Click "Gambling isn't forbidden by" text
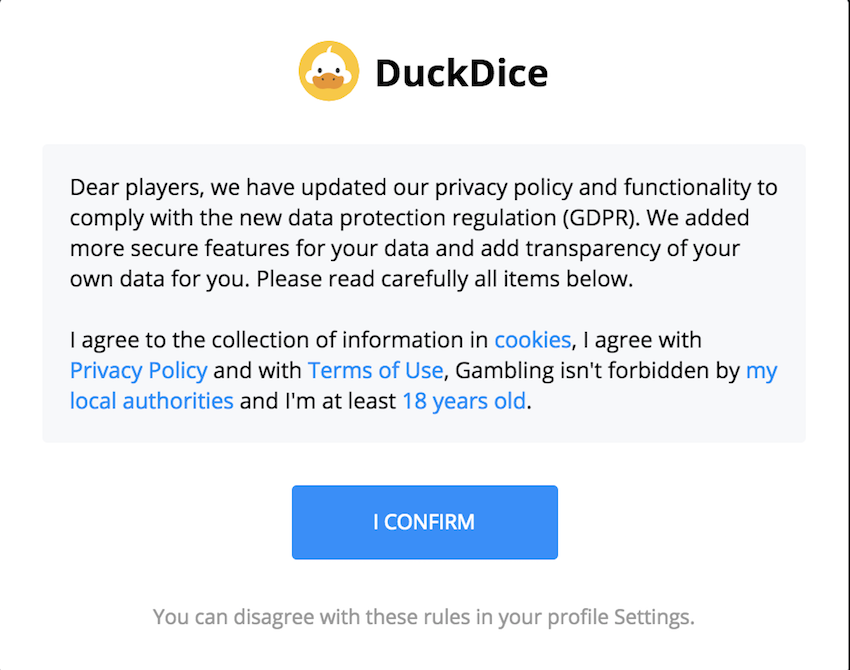850x670 pixels. 597,371
